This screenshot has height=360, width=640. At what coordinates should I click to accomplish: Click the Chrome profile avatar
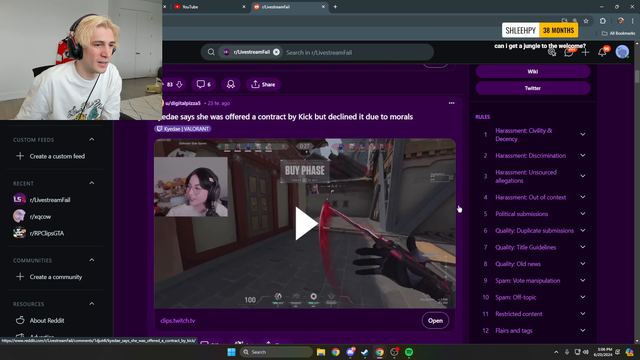click(620, 21)
